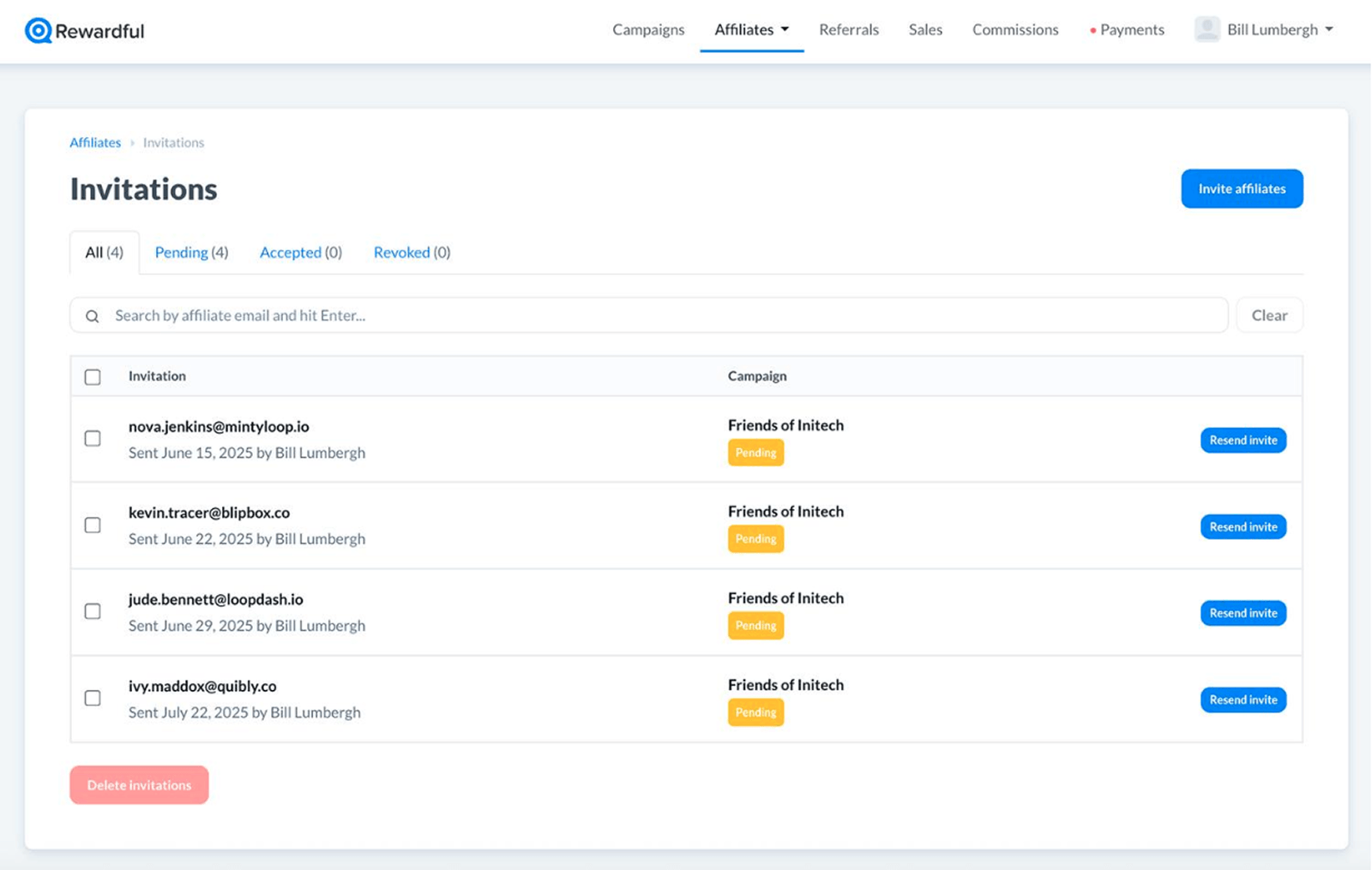Click Pending badge in jude.bennett row
The image size is (1372, 870).
pos(755,626)
